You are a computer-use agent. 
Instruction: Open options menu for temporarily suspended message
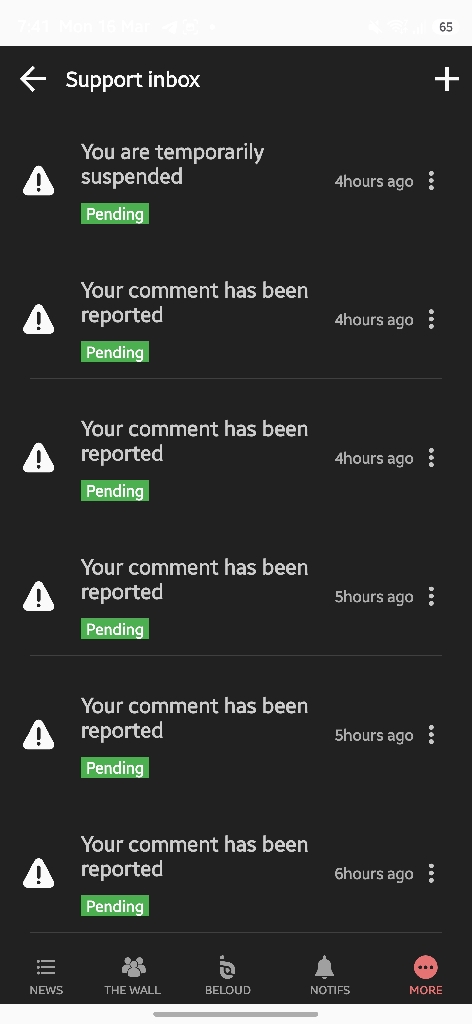click(431, 181)
